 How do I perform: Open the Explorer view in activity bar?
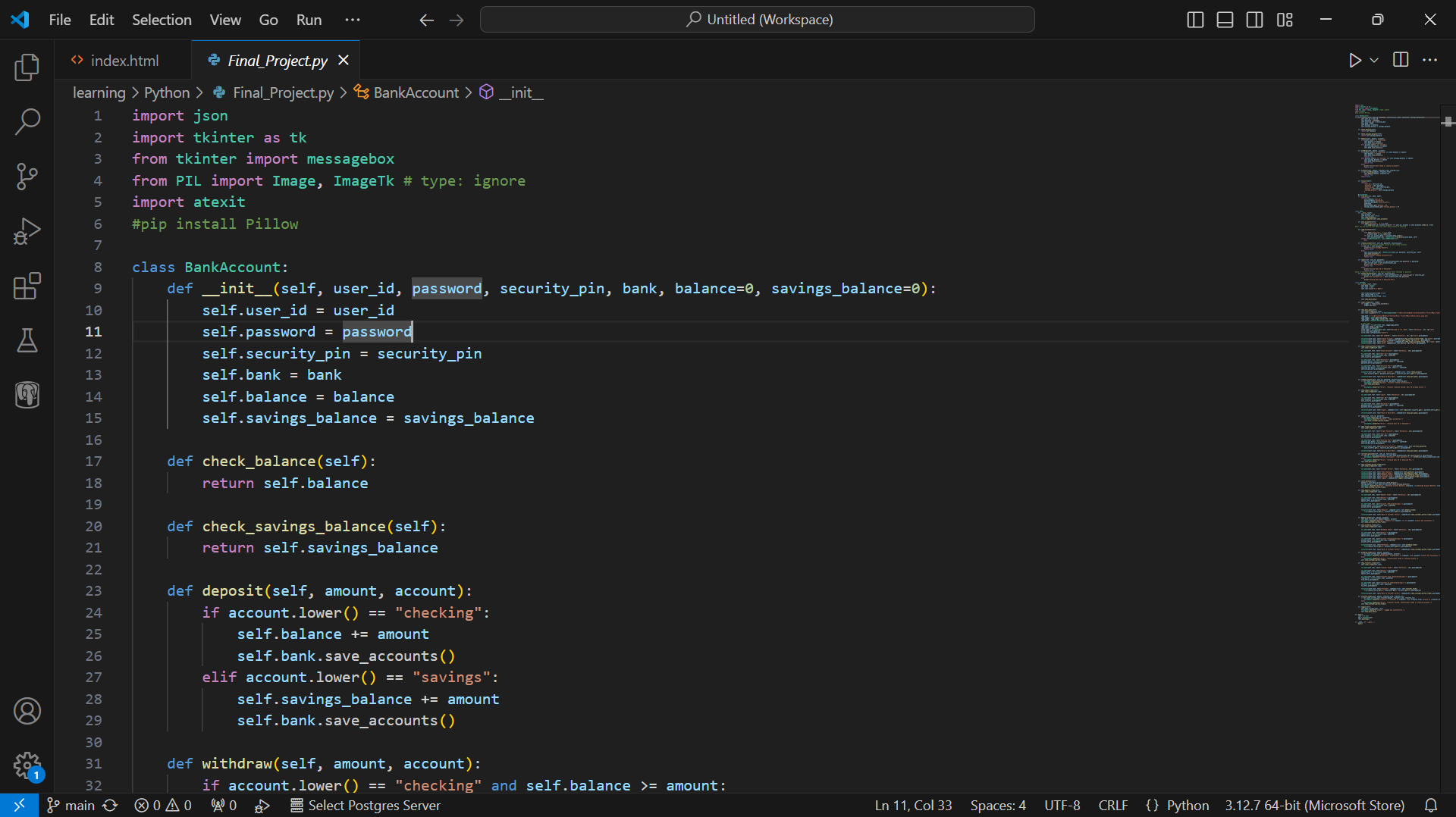[27, 67]
